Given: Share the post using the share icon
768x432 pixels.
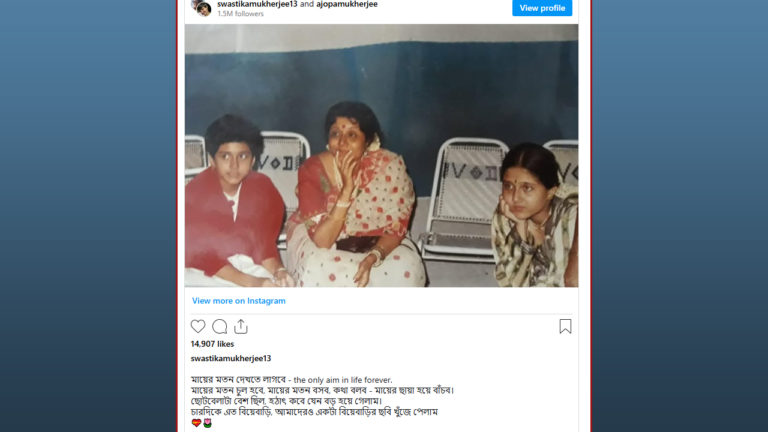Looking at the screenshot, I should pyautogui.click(x=241, y=326).
